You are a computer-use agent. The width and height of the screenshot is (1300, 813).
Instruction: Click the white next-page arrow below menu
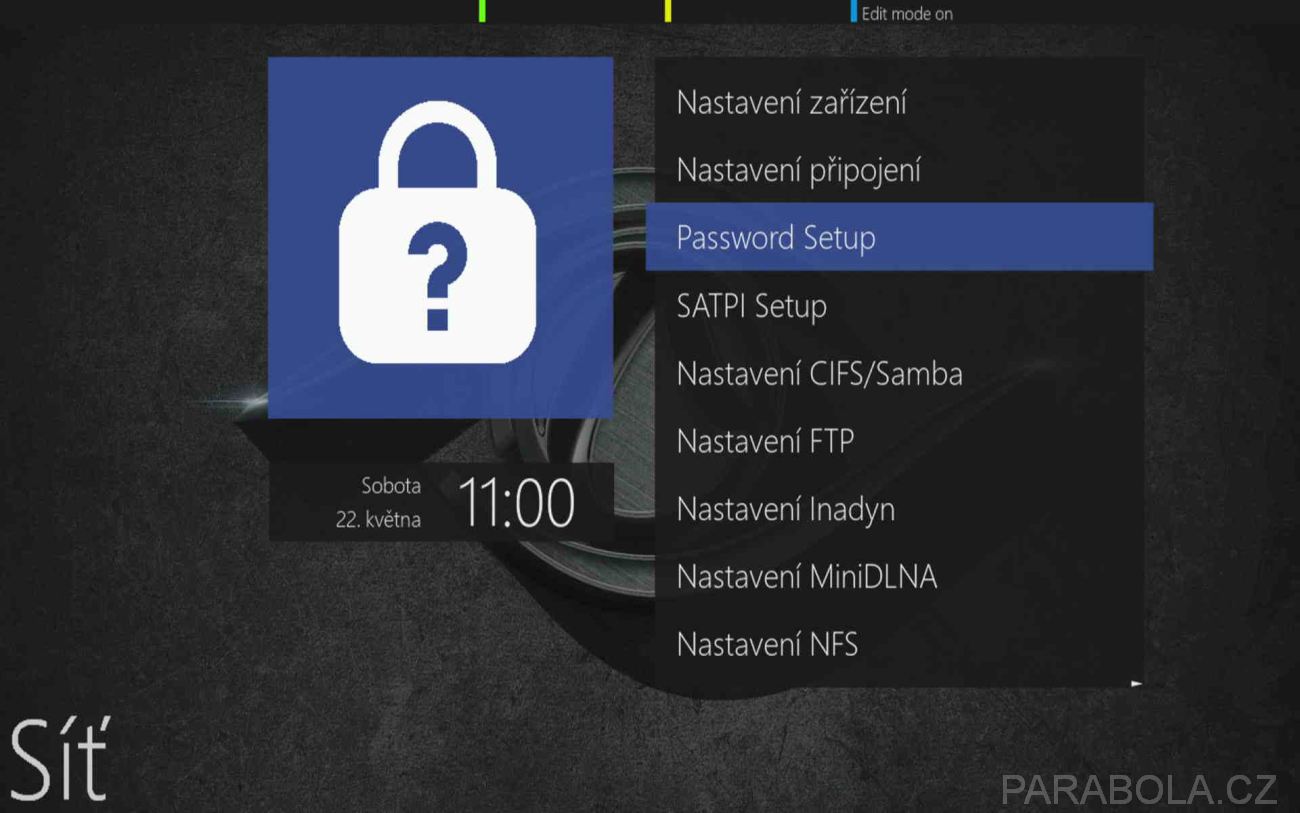[x=1136, y=684]
